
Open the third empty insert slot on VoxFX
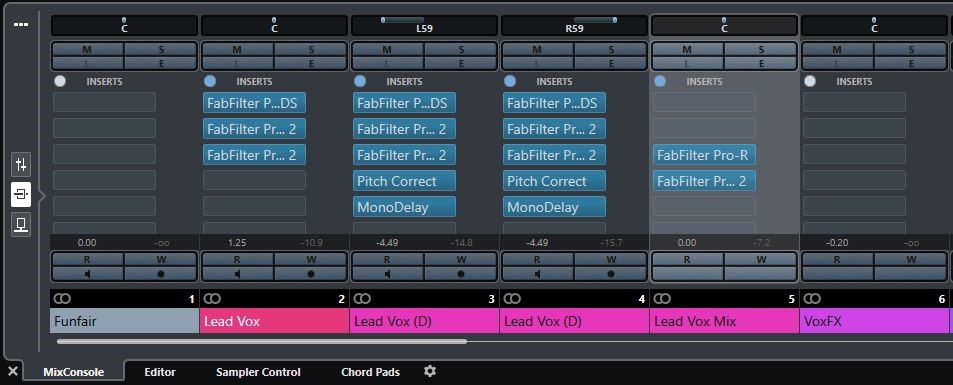coord(855,154)
